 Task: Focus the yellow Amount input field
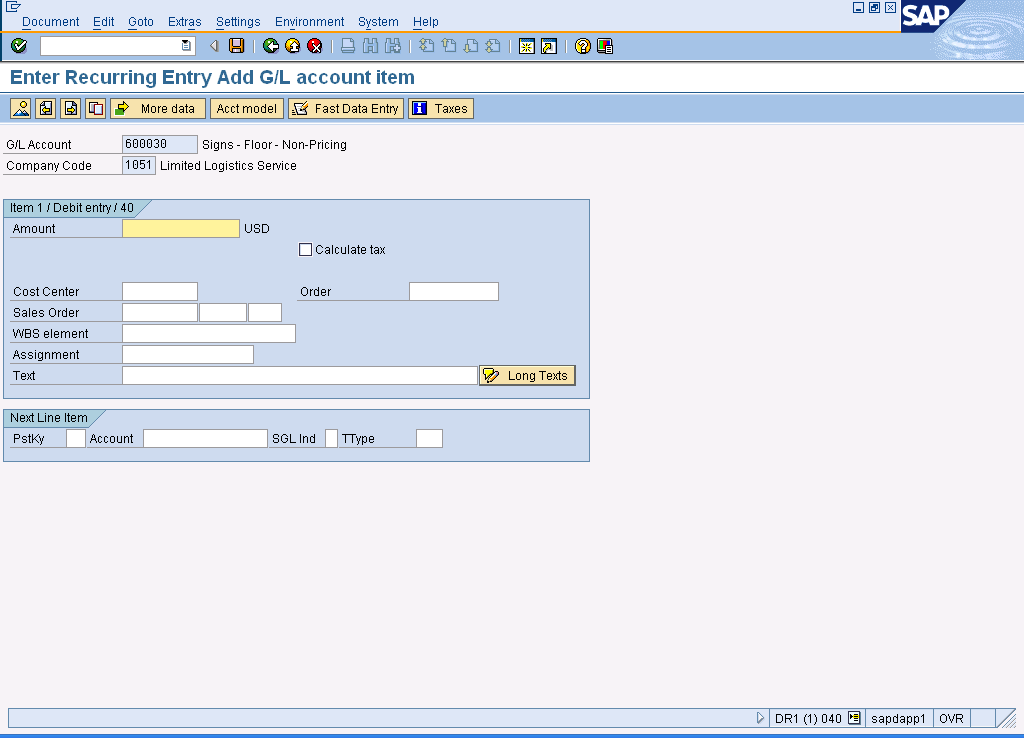tap(181, 229)
